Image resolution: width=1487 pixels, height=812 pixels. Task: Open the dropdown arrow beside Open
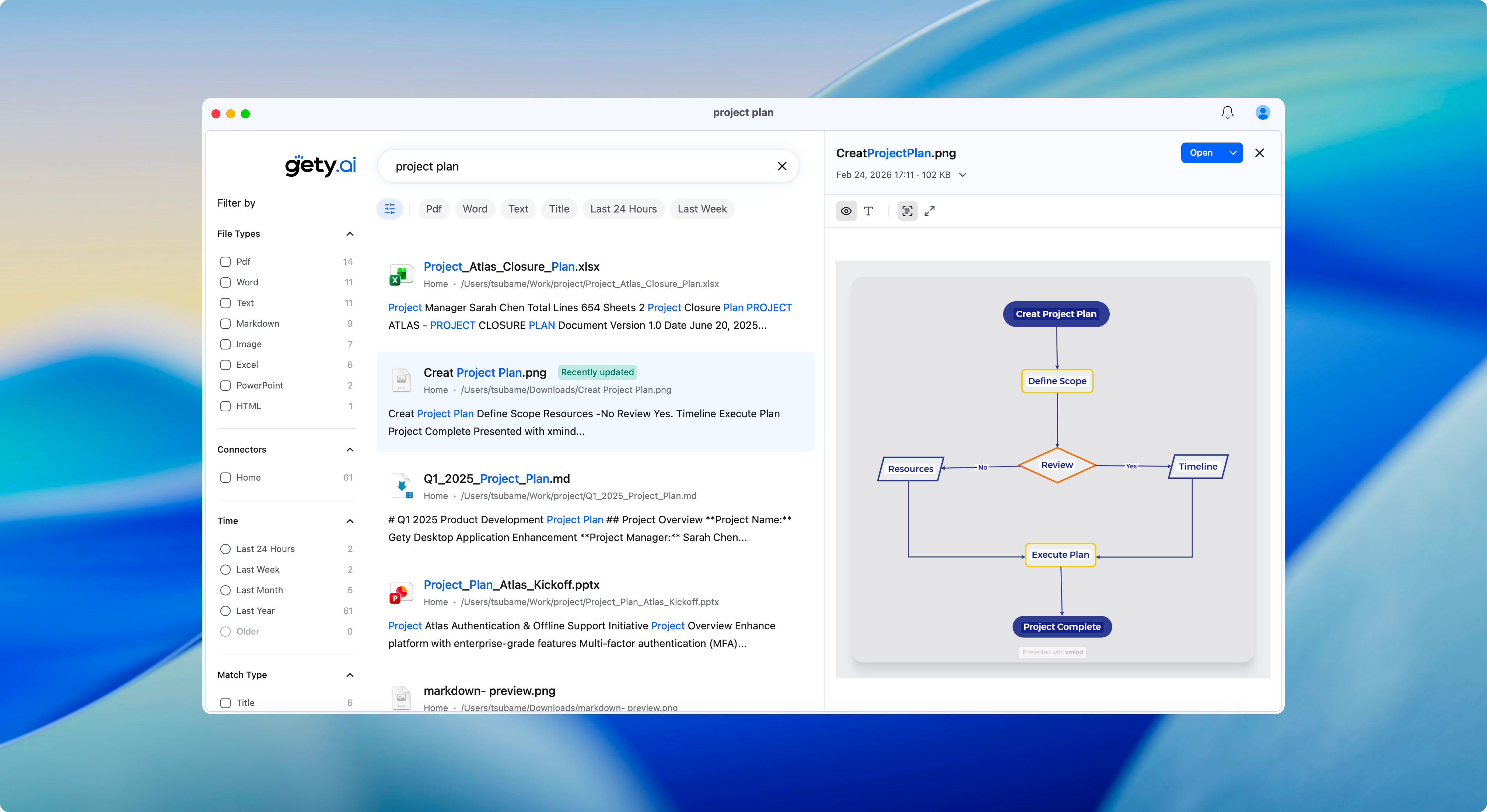[x=1232, y=153]
